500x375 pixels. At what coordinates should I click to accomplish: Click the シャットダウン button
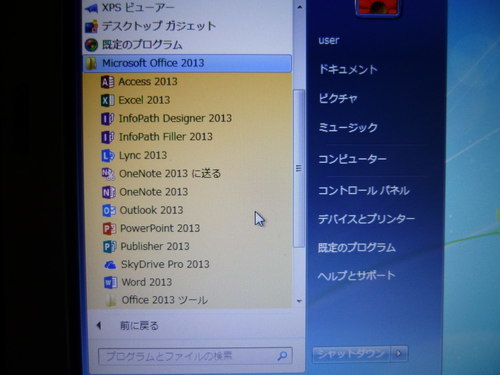(x=351, y=353)
